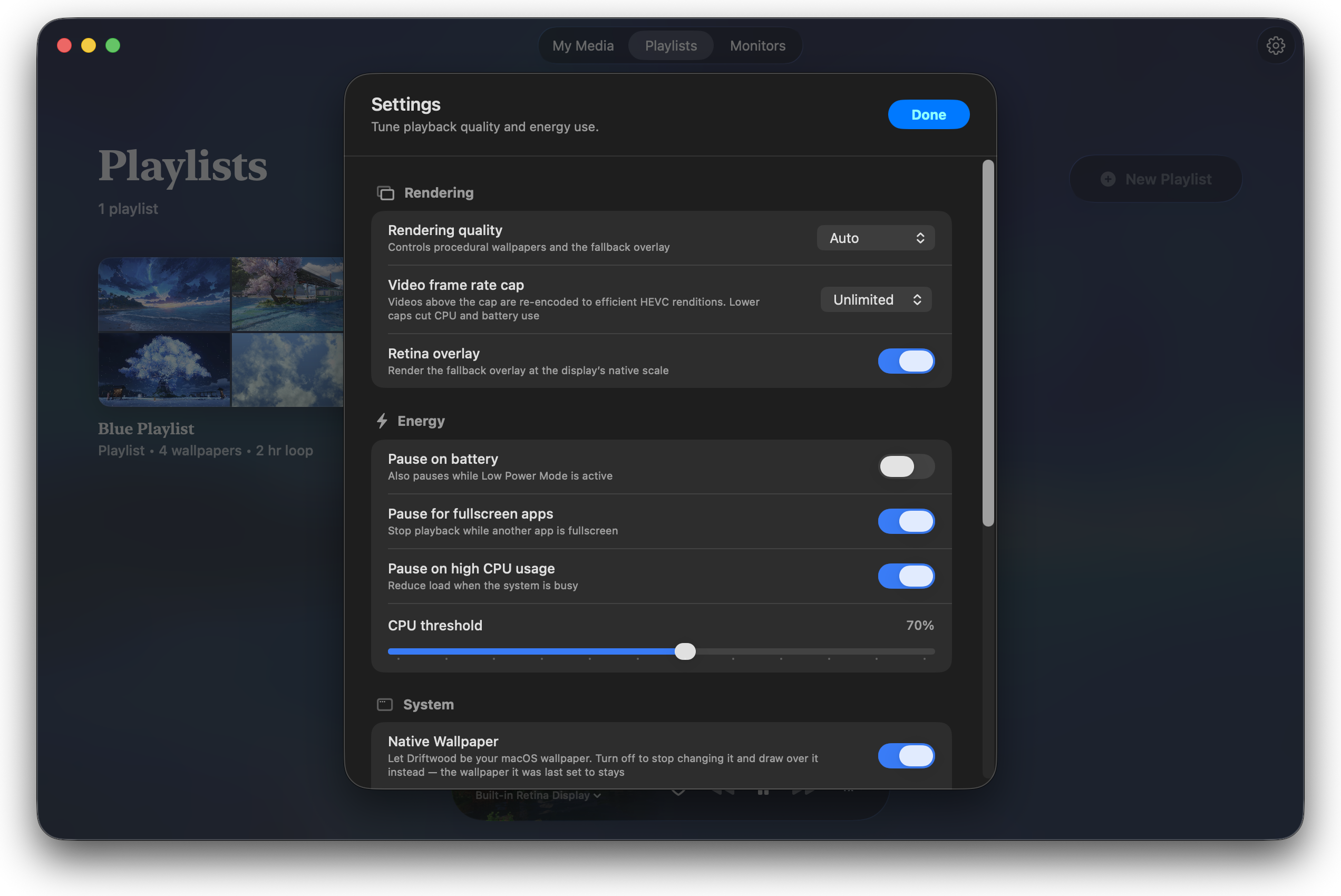The width and height of the screenshot is (1341, 896).
Task: Switch to the My Media tab
Action: [583, 46]
